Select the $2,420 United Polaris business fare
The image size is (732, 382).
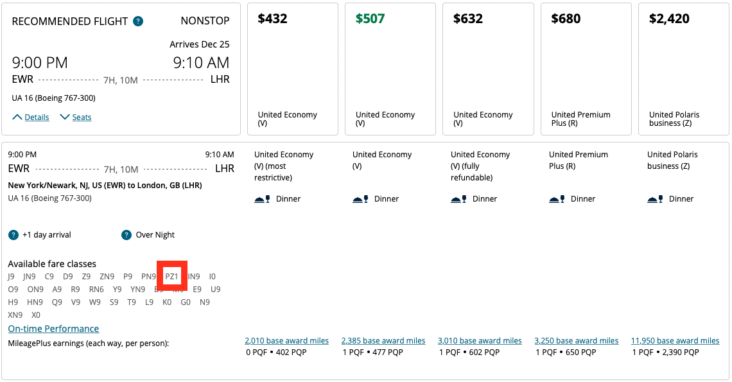683,69
